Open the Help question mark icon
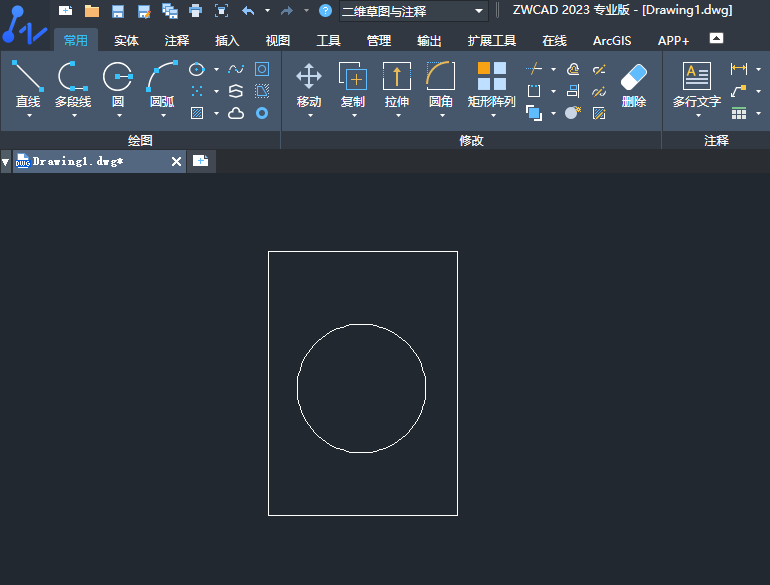Viewport: 770px width, 585px height. 325,10
